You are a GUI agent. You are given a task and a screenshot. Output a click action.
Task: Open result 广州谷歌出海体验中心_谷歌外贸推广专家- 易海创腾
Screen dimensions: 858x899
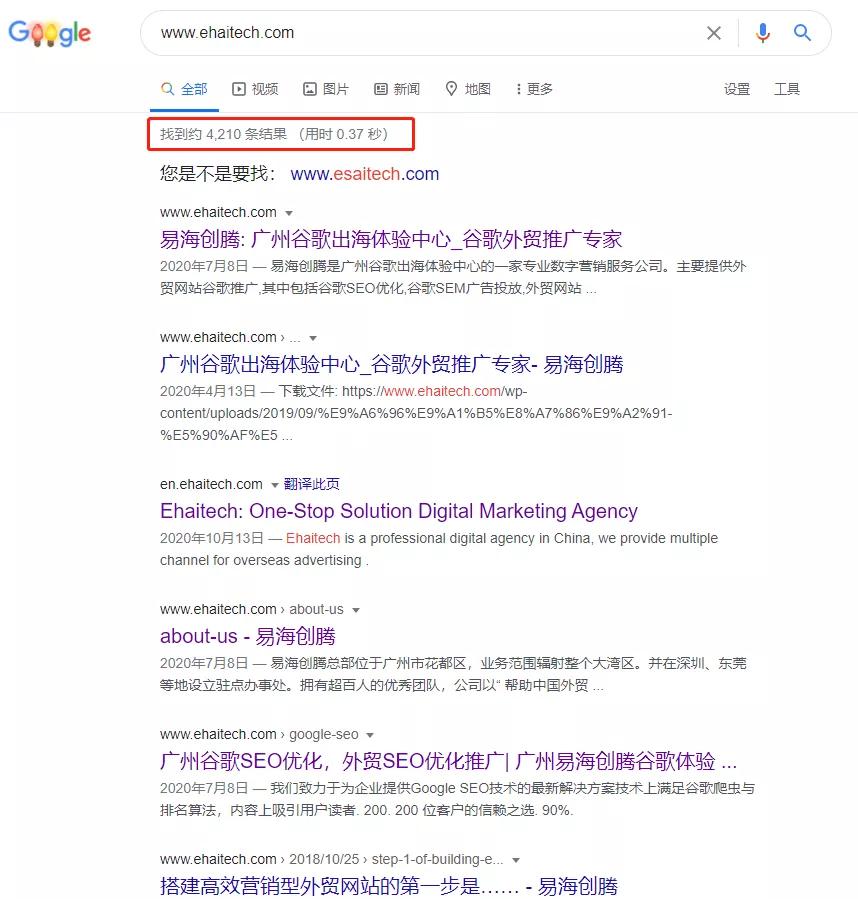(392, 364)
